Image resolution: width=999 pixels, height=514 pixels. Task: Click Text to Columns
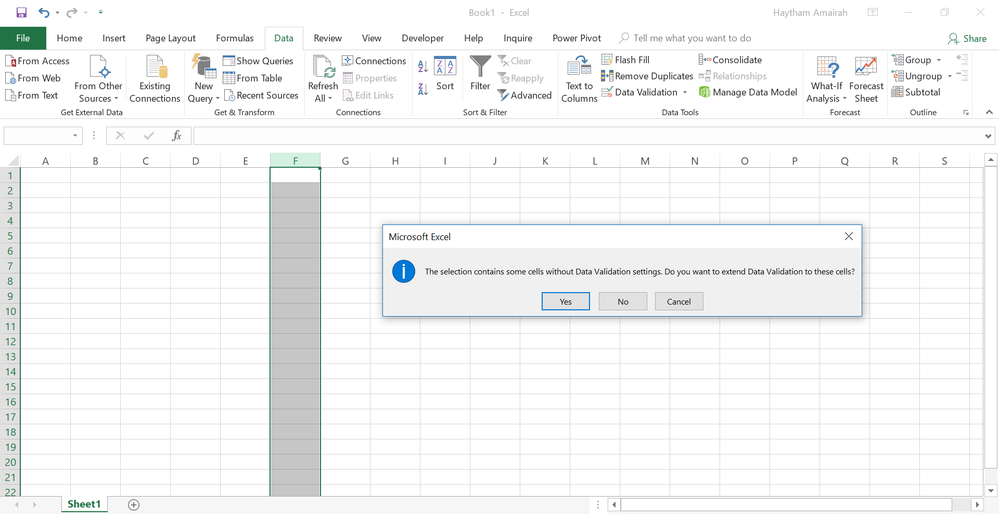point(579,79)
